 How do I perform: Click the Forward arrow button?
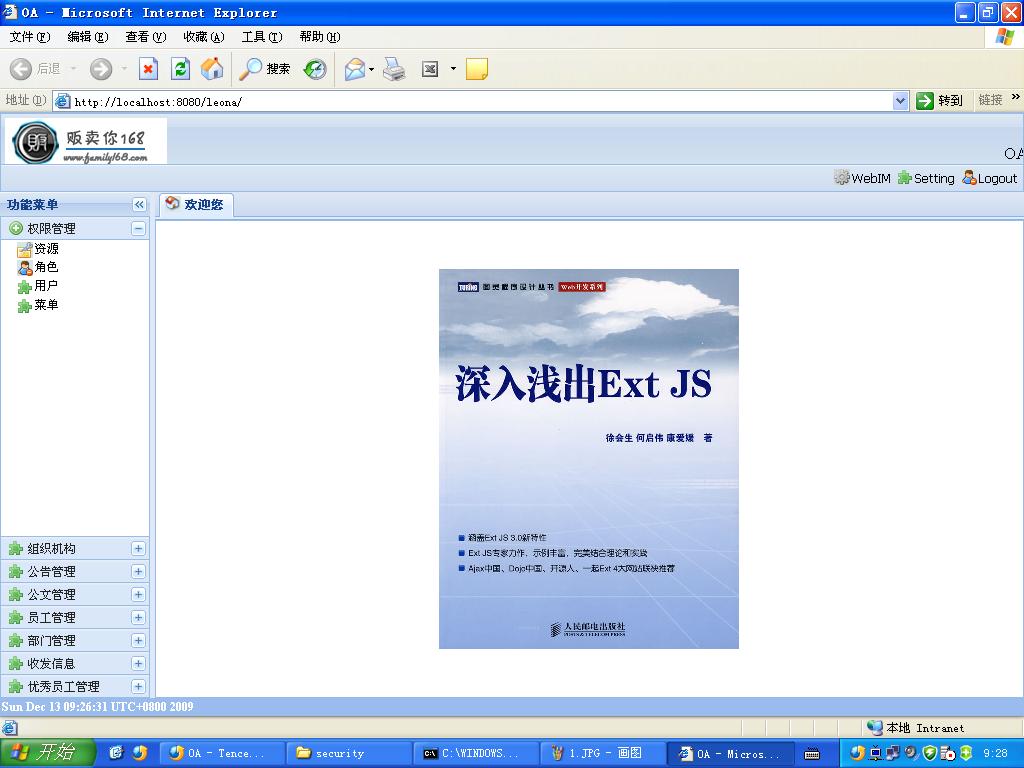[x=101, y=69]
